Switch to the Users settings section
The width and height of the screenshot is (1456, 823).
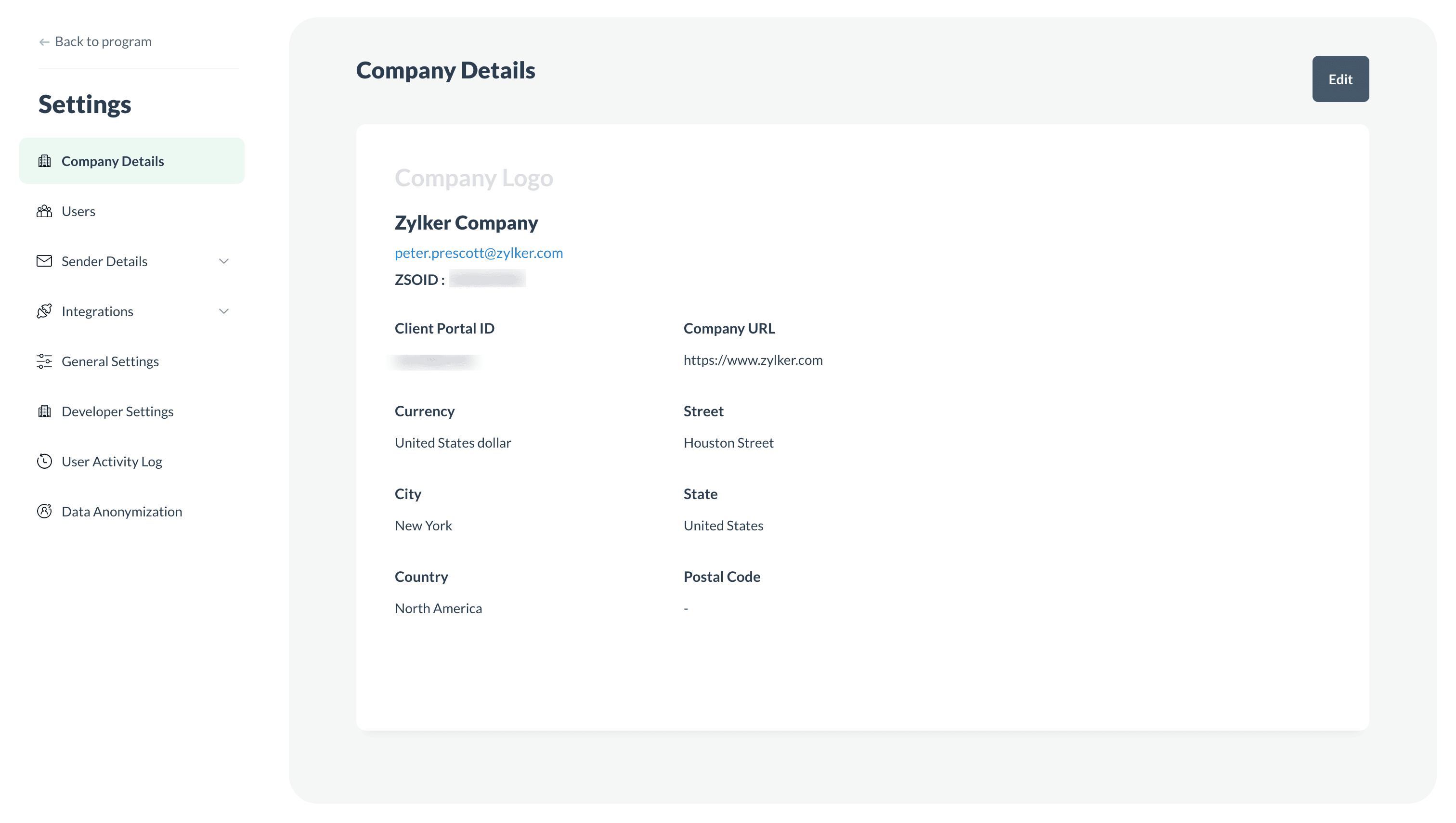click(78, 211)
